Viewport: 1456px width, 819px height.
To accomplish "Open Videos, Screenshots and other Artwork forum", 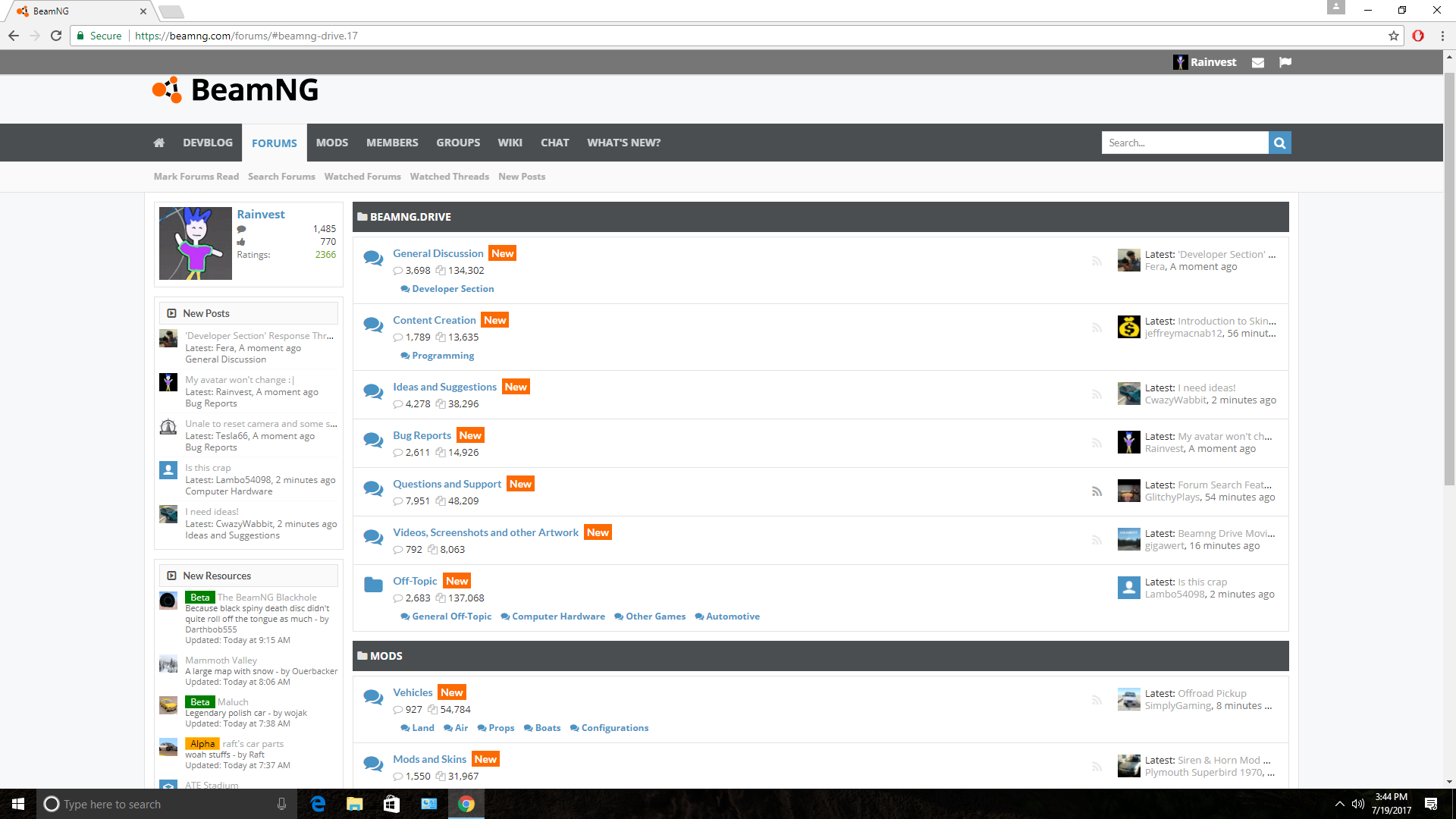I will click(485, 532).
